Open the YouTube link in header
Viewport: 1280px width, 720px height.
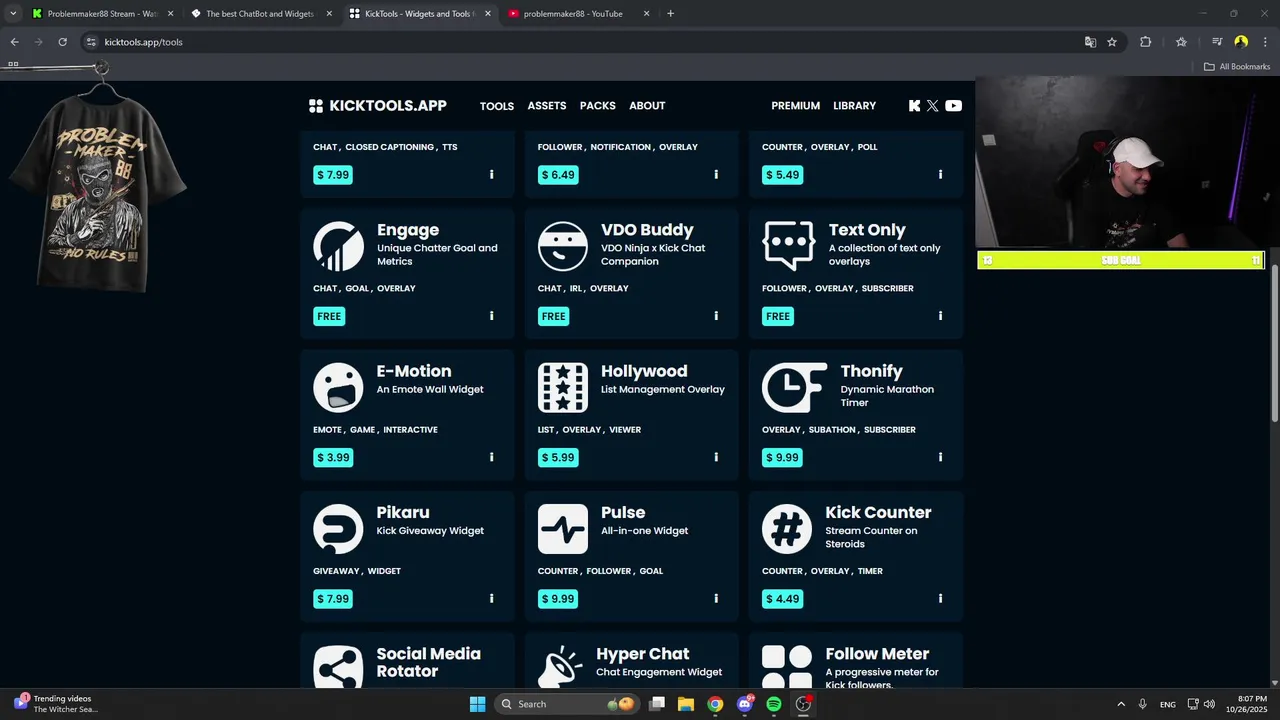click(954, 106)
